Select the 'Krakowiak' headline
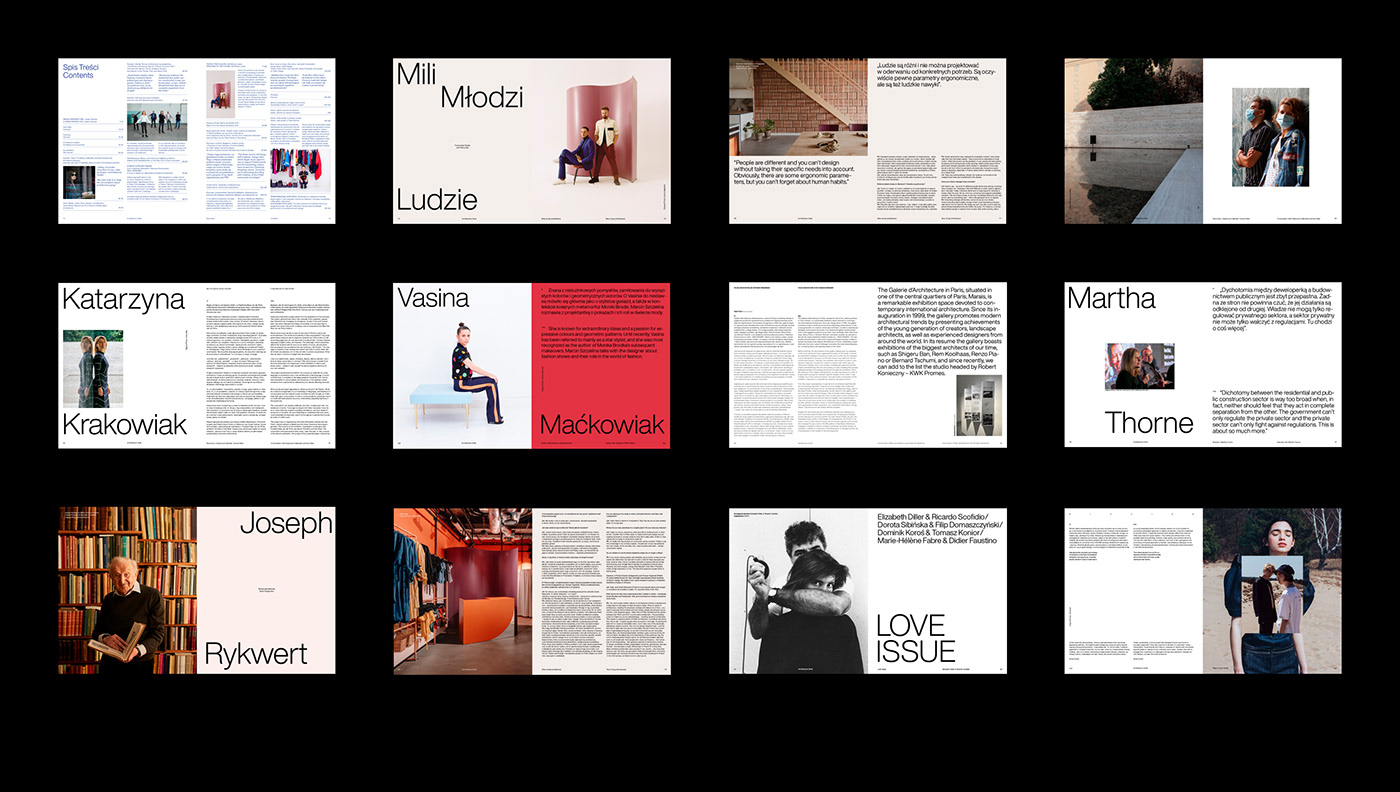The height and width of the screenshot is (792, 1400). tap(125, 423)
